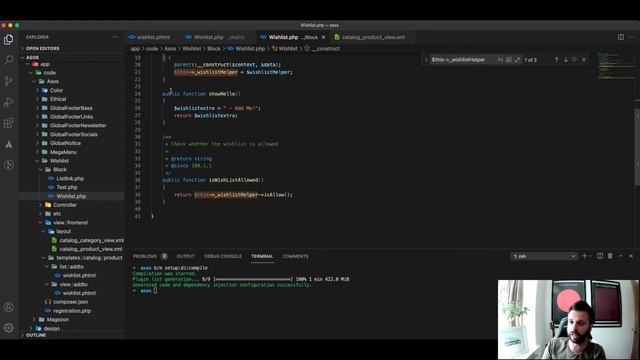
Task: Open the Accounts menu icon
Action: click(9, 307)
